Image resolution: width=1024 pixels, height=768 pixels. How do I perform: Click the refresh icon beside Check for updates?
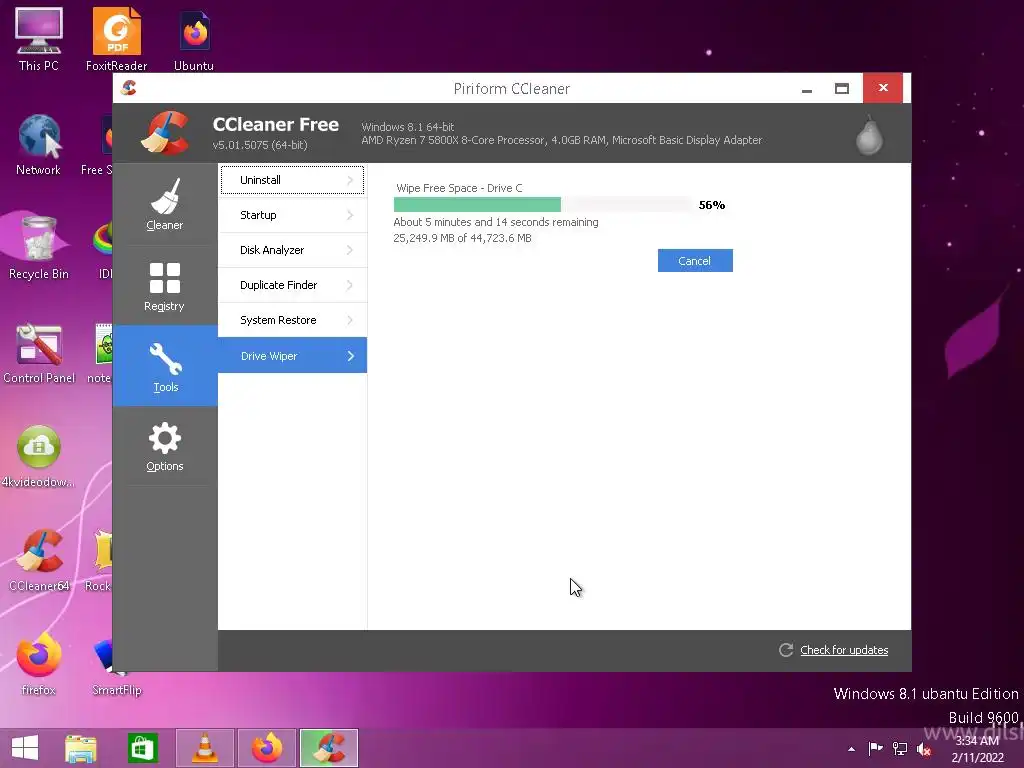[786, 650]
